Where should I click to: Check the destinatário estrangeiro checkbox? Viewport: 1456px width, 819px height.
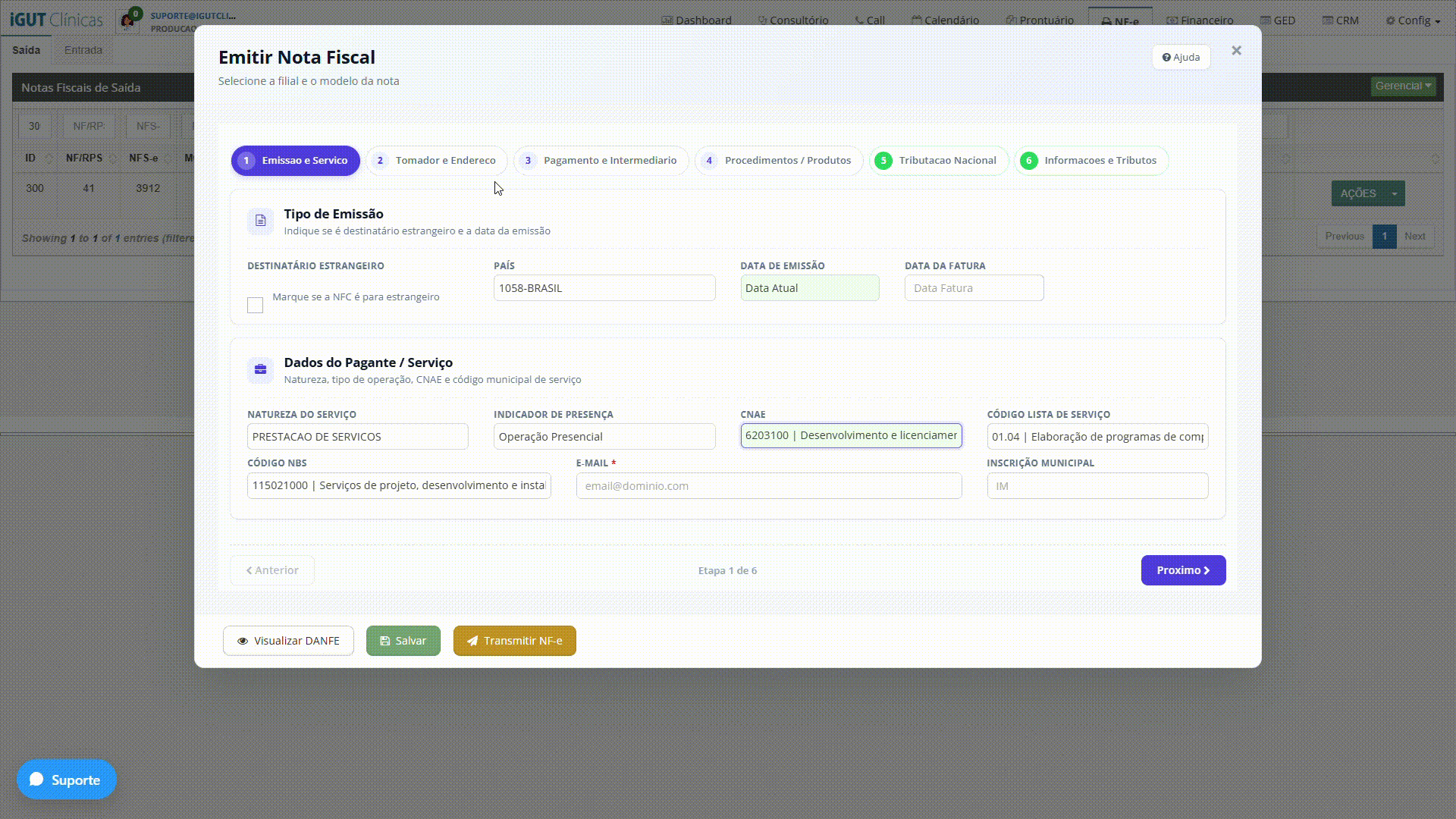[x=255, y=305]
